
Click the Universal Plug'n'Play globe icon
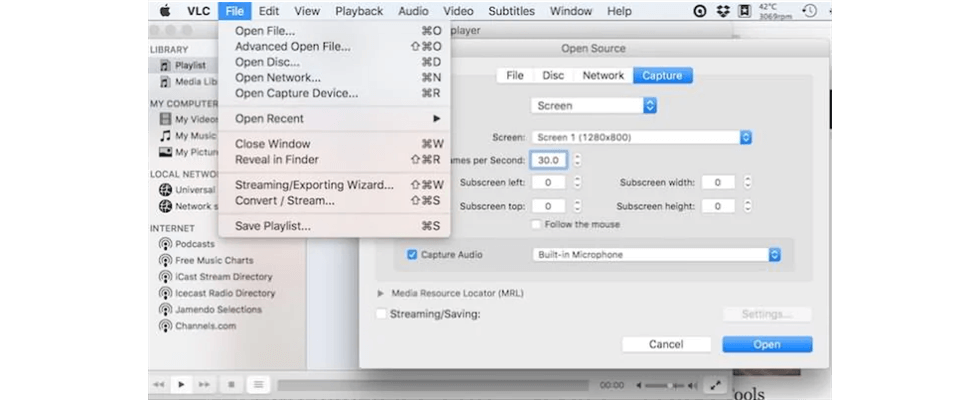(165, 189)
